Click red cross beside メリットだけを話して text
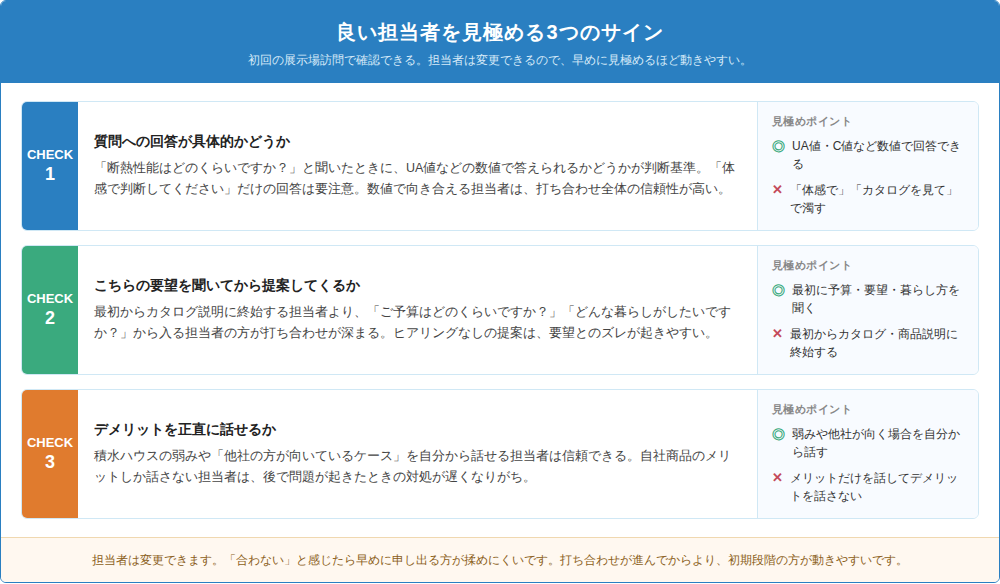Viewport: 1000px width, 584px height. pos(777,478)
